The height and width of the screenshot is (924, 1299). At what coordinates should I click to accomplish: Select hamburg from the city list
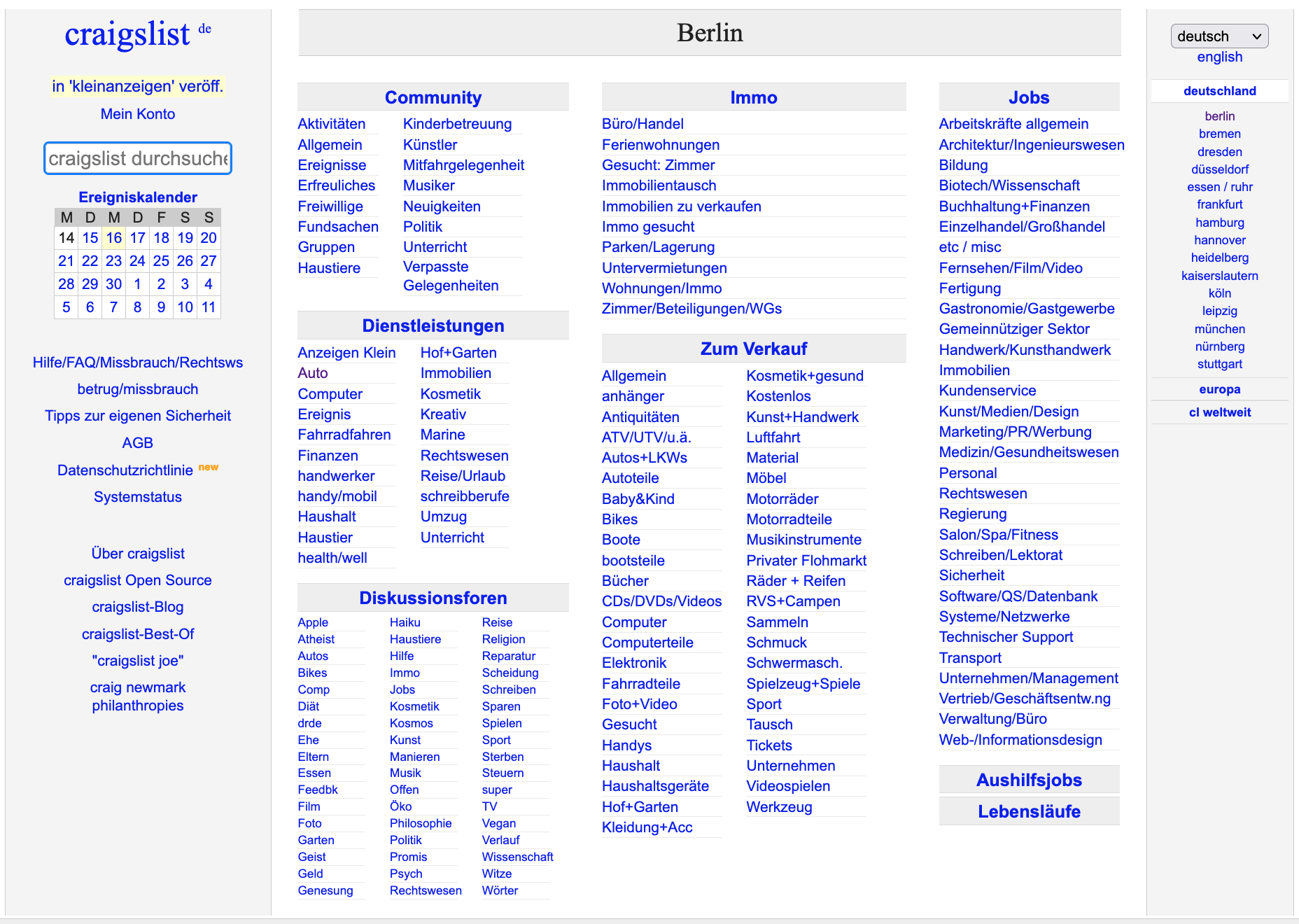(x=1219, y=223)
